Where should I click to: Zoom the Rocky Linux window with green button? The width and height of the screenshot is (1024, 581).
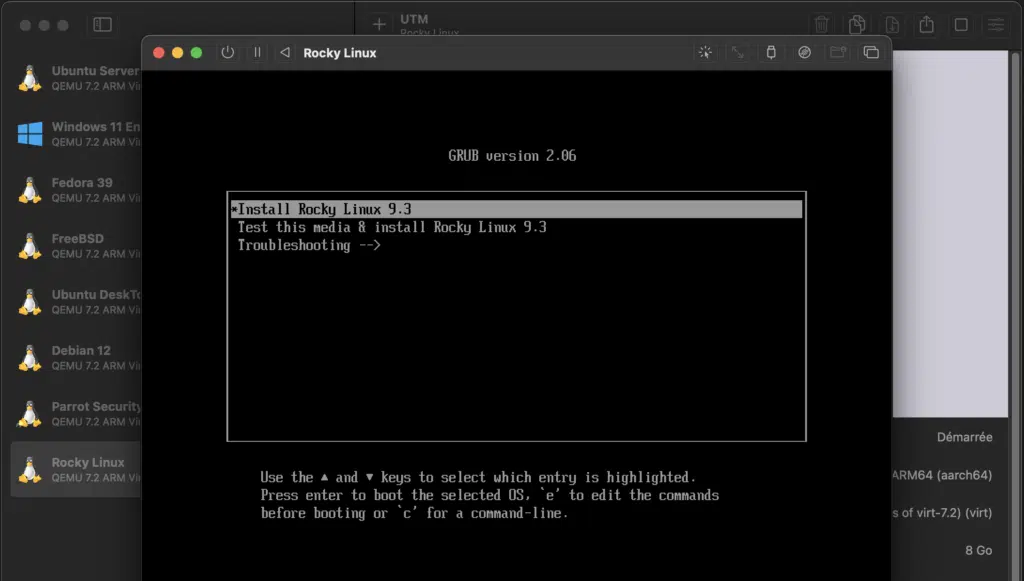[197, 52]
